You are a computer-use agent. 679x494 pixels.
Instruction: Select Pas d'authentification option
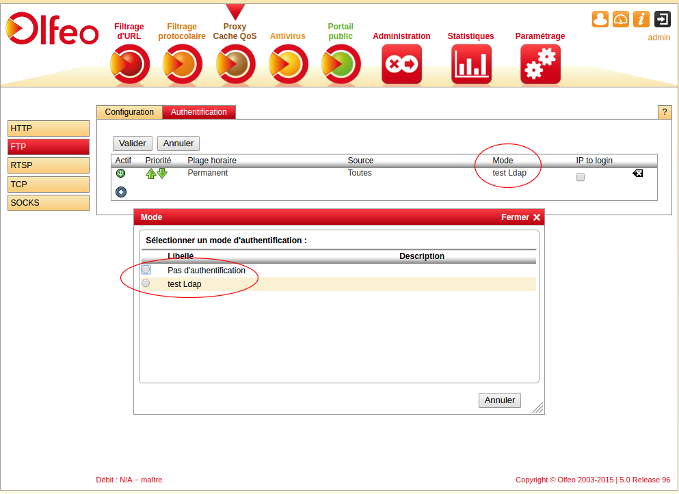tap(147, 270)
